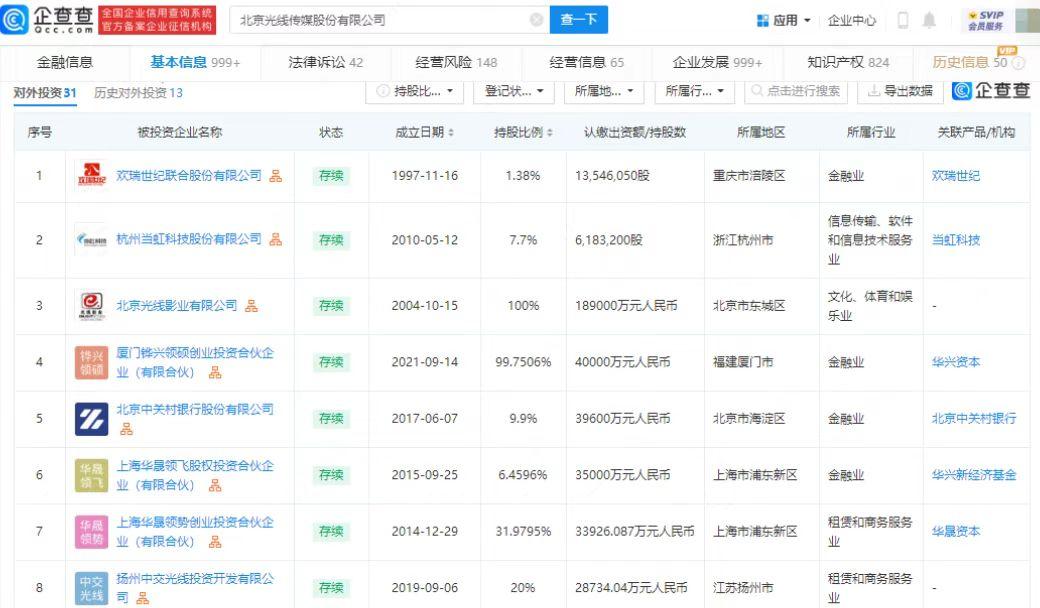
Task: Sort by 持股比例 arrows
Action: [x=549, y=133]
